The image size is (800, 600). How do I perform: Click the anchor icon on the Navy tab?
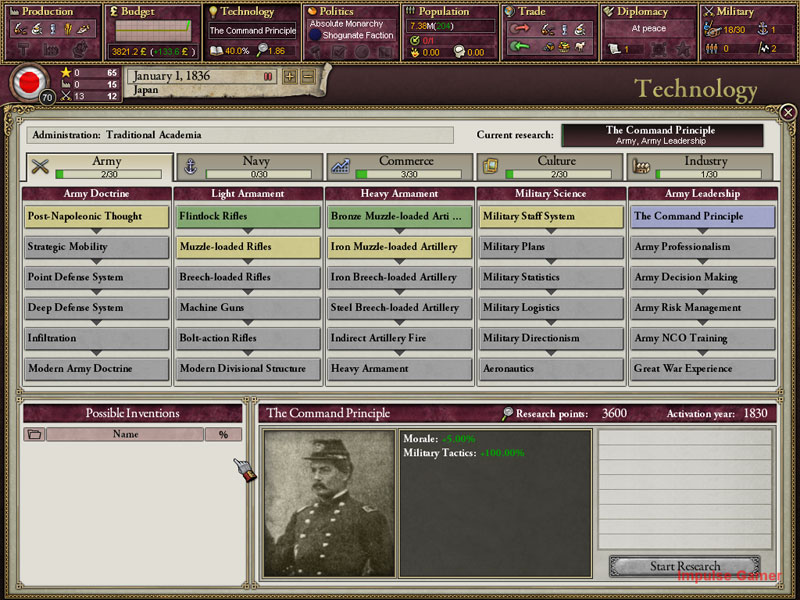pyautogui.click(x=190, y=166)
